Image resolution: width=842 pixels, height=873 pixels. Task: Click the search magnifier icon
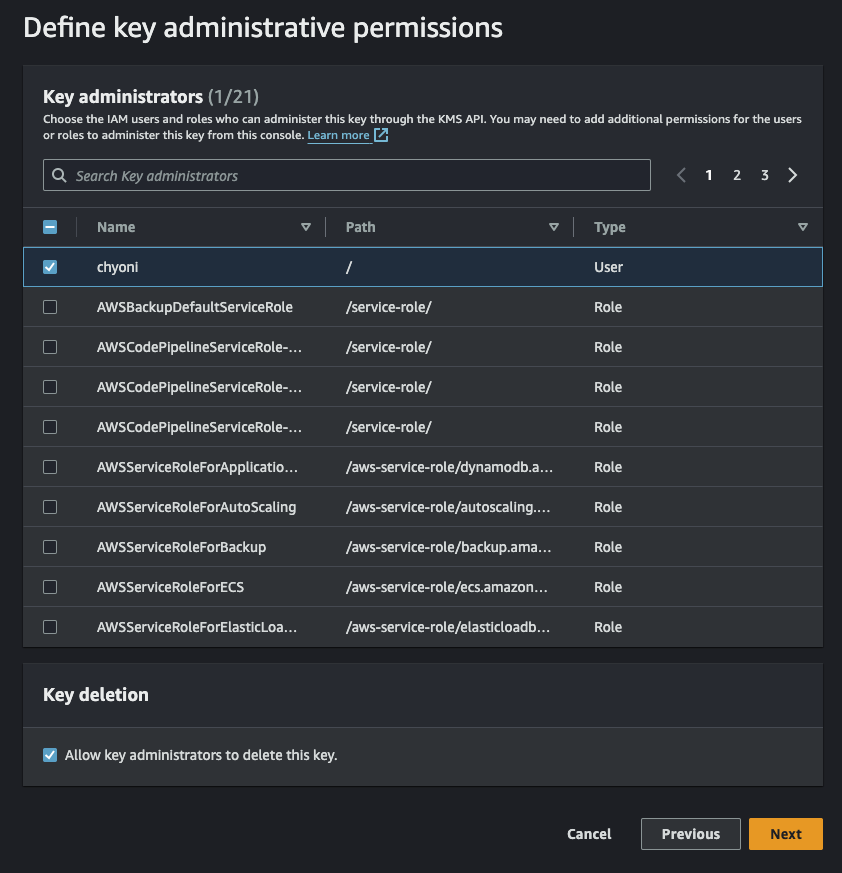tap(59, 175)
